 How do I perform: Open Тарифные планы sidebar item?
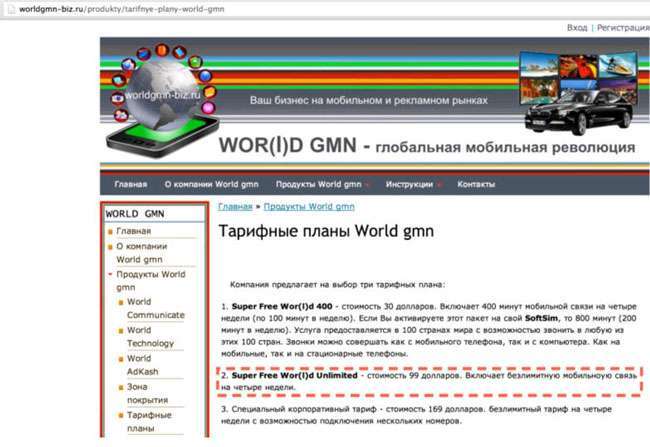(149, 421)
